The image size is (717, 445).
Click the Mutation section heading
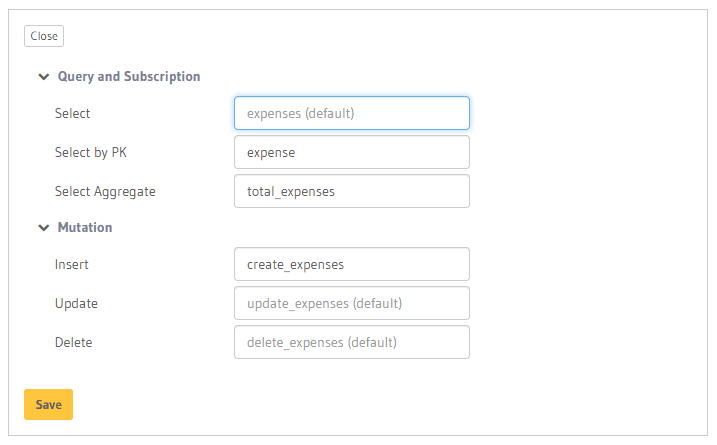click(85, 227)
